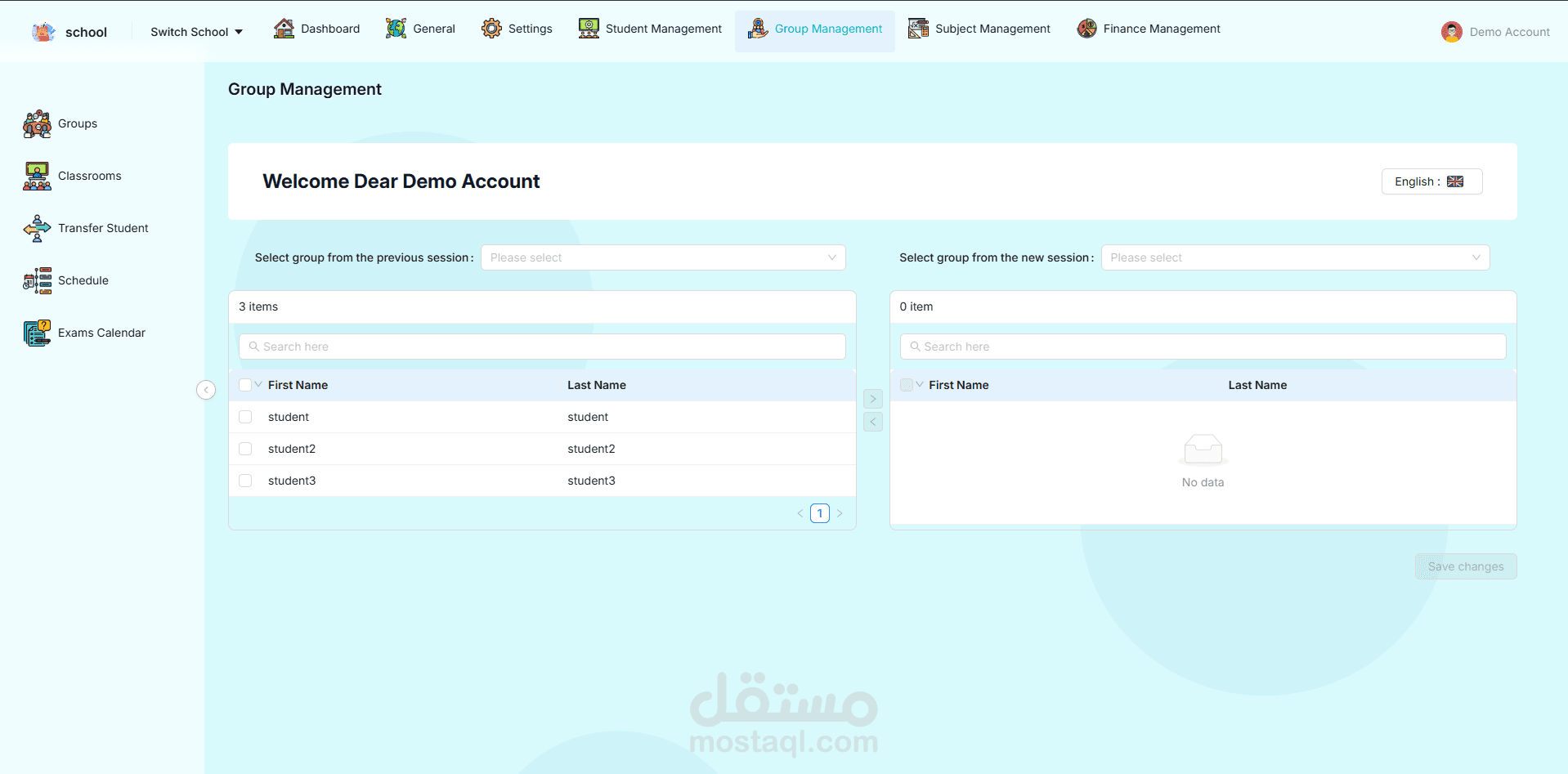Open page 1 of the student list

(820, 513)
